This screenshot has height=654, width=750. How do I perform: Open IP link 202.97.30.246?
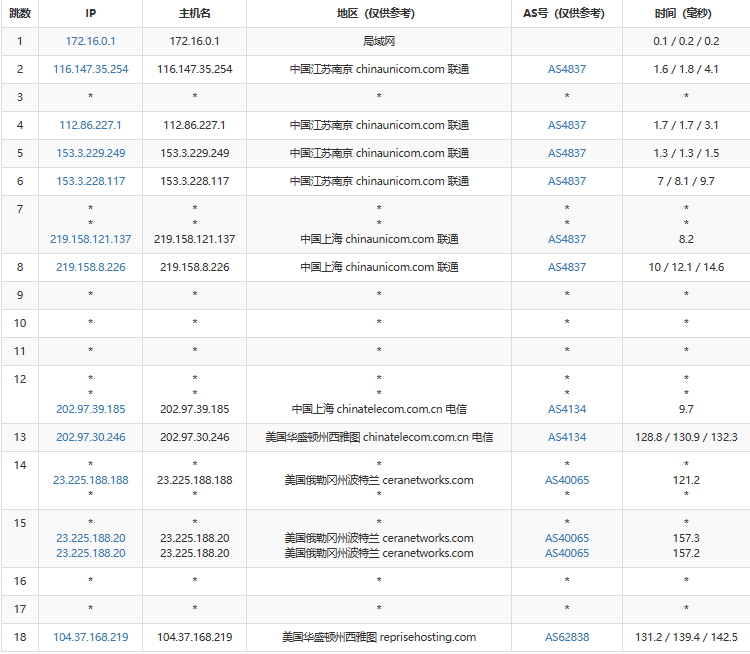coord(90,437)
